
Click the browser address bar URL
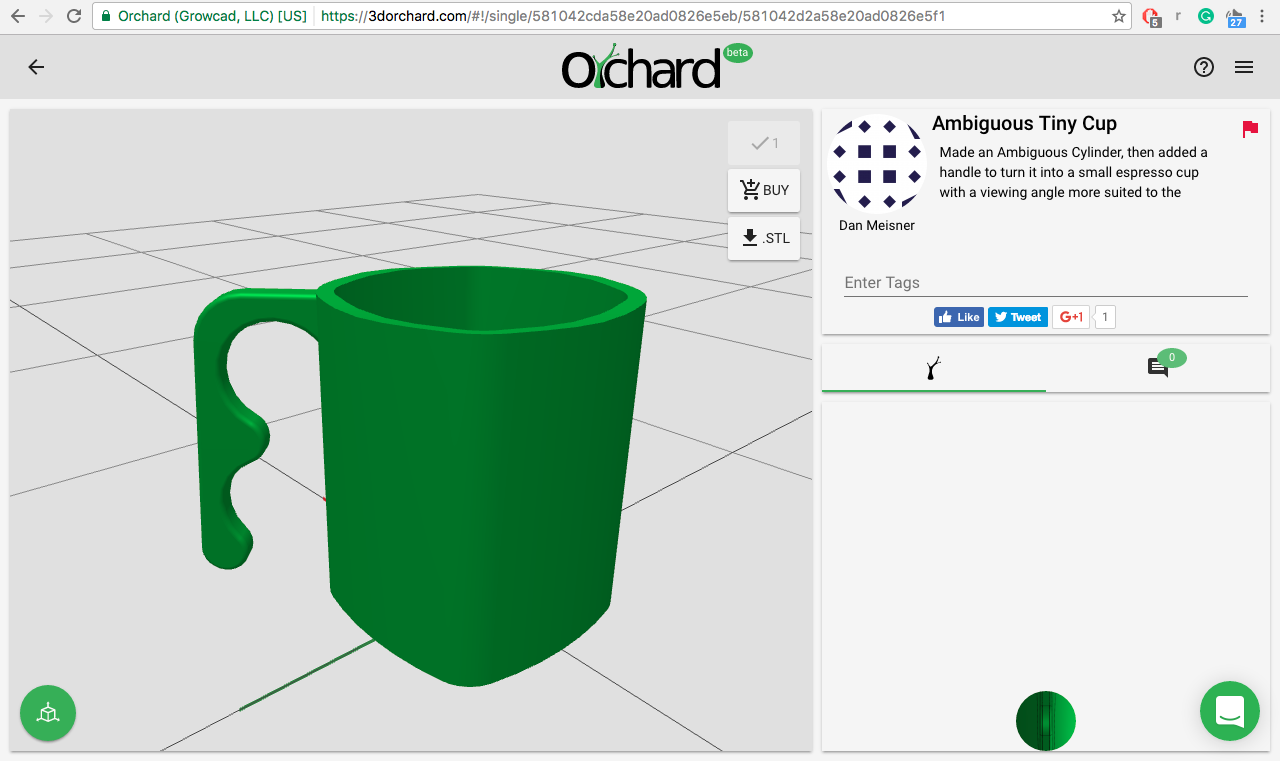pyautogui.click(x=632, y=16)
